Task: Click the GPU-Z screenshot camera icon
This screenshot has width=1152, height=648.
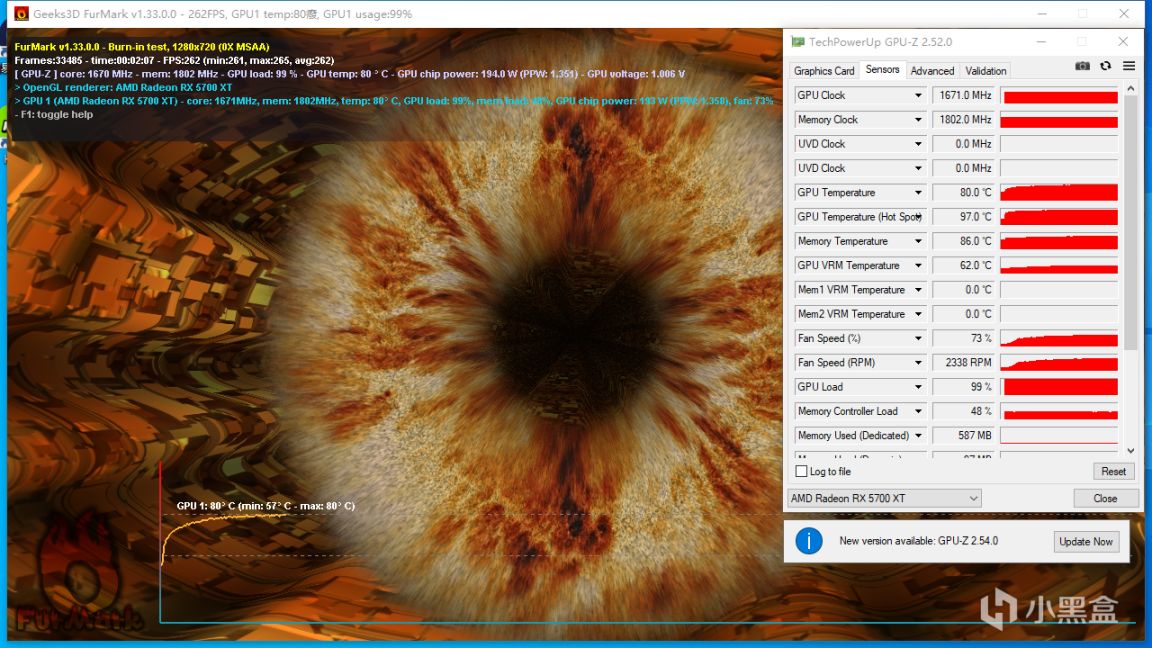Action: tap(1082, 66)
